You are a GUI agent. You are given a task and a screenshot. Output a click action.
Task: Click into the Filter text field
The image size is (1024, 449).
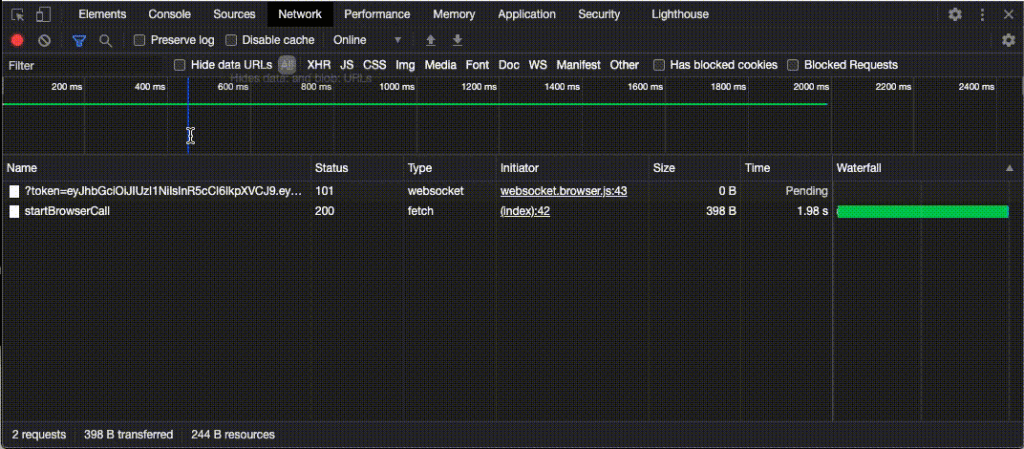[85, 65]
